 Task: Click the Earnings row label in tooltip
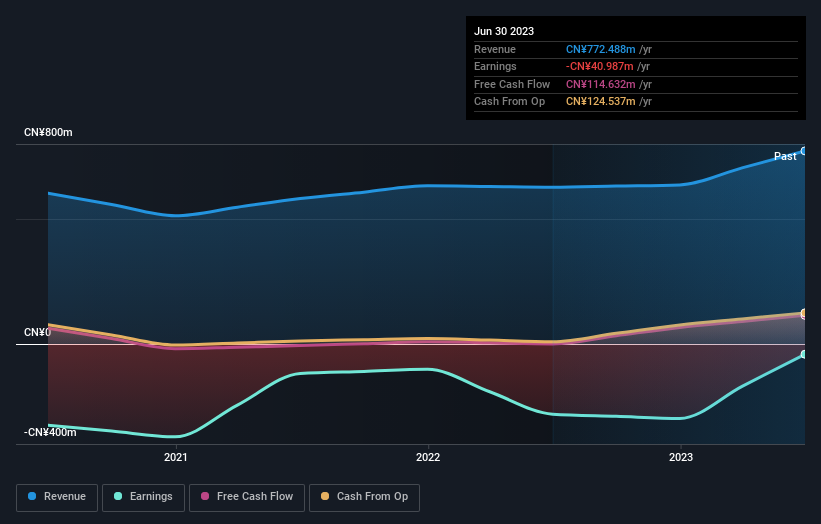[x=495, y=66]
